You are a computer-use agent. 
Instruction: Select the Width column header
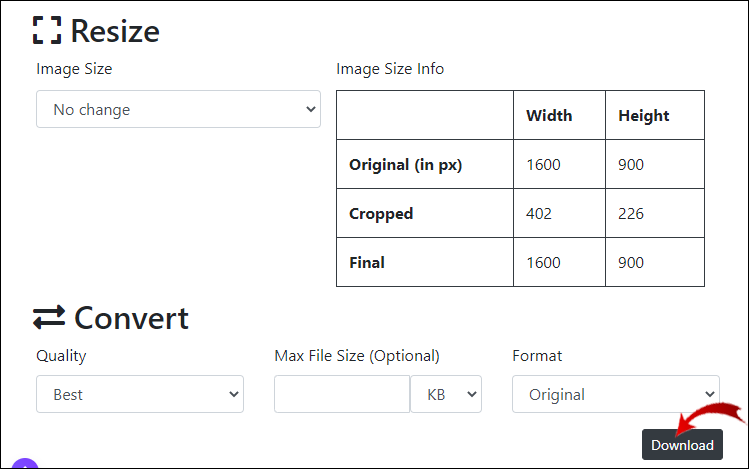[x=549, y=116]
